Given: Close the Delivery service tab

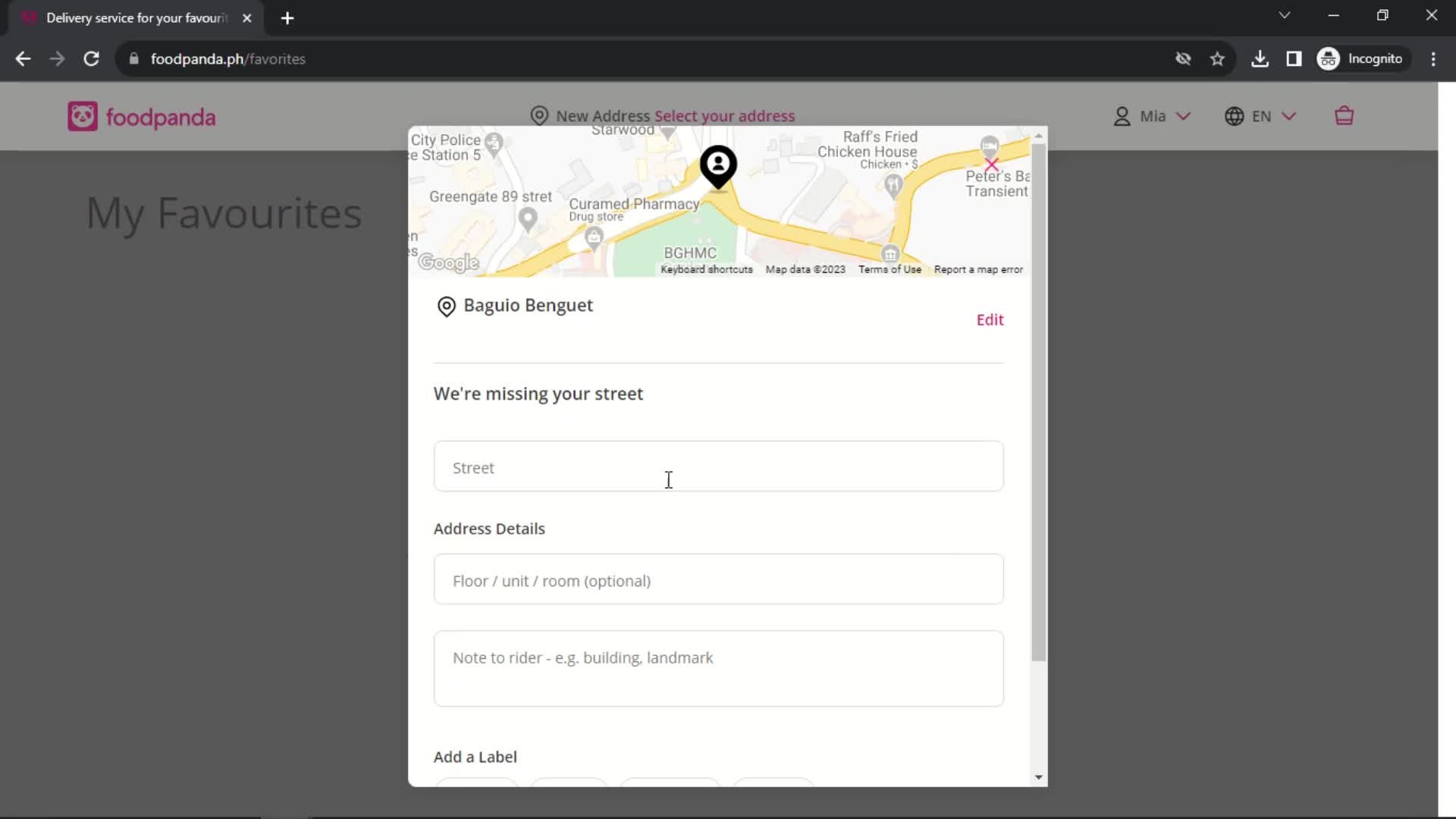Looking at the screenshot, I should click(246, 18).
